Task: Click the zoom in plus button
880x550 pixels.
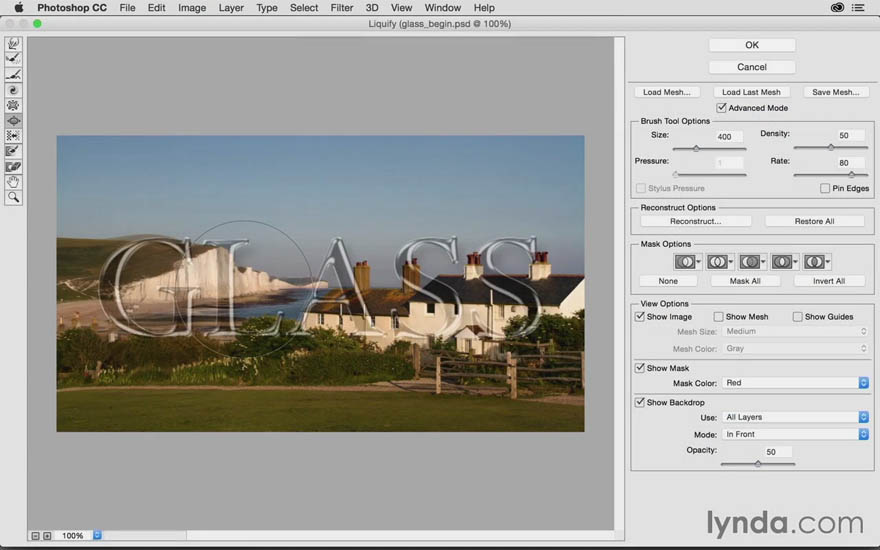Action: tap(47, 536)
